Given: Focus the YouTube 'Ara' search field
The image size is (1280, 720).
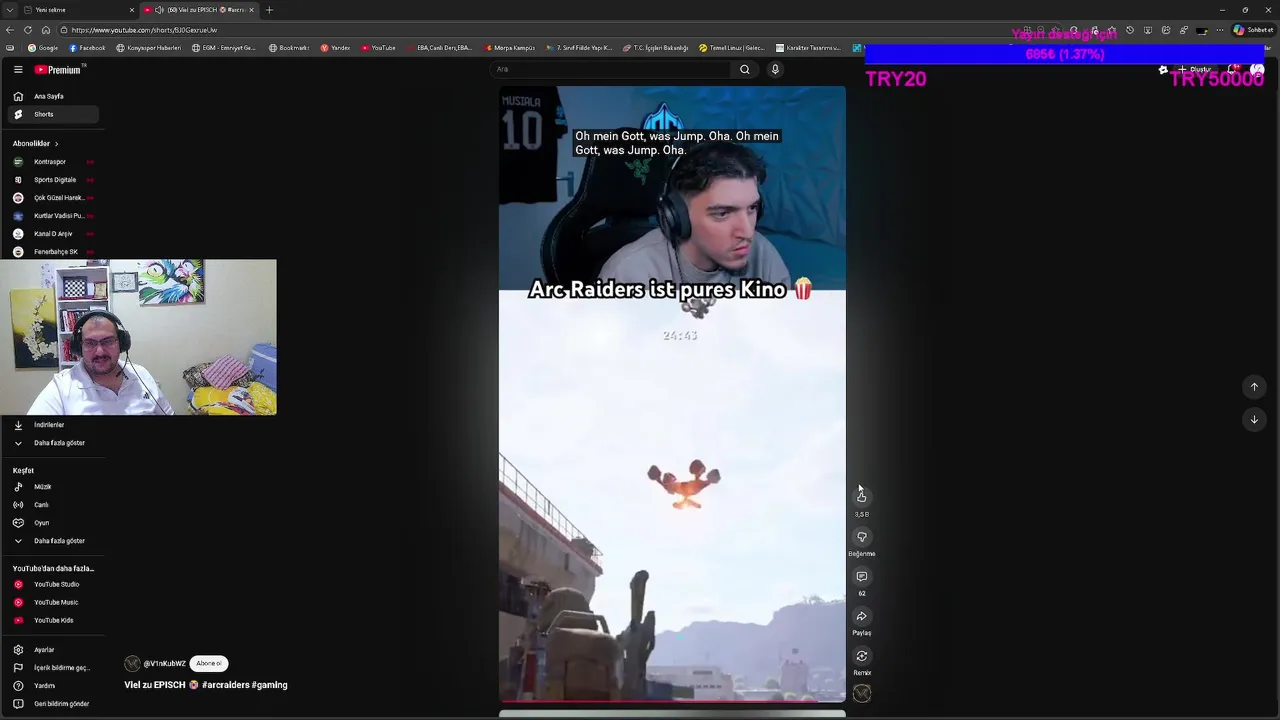Looking at the screenshot, I should point(612,69).
